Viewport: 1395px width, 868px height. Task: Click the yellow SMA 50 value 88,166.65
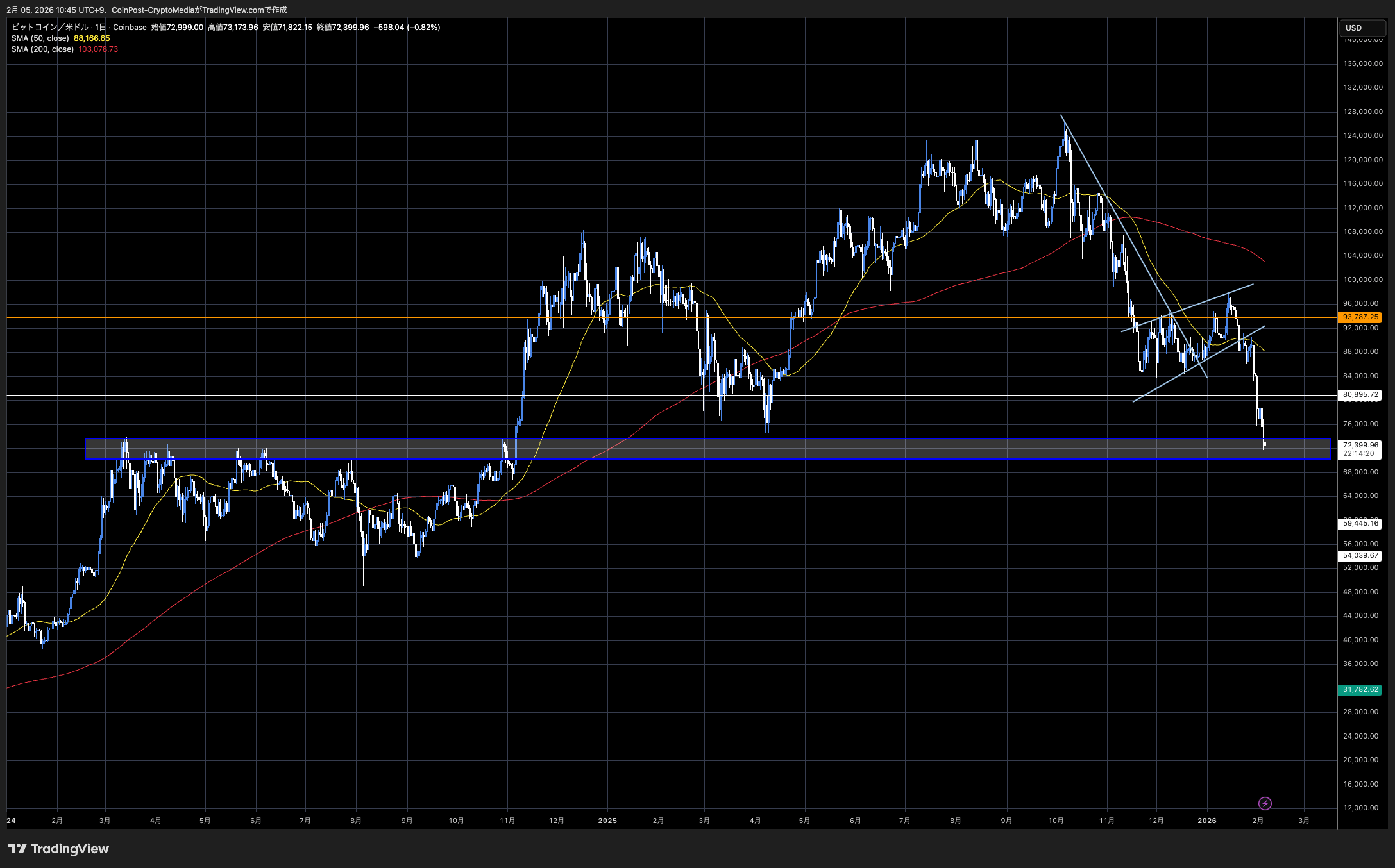tap(92, 38)
